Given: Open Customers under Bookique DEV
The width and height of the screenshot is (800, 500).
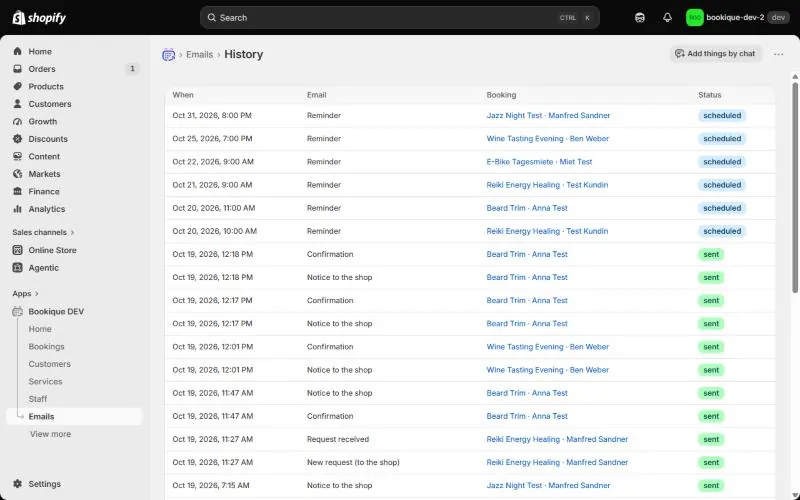Looking at the screenshot, I should (x=49, y=364).
